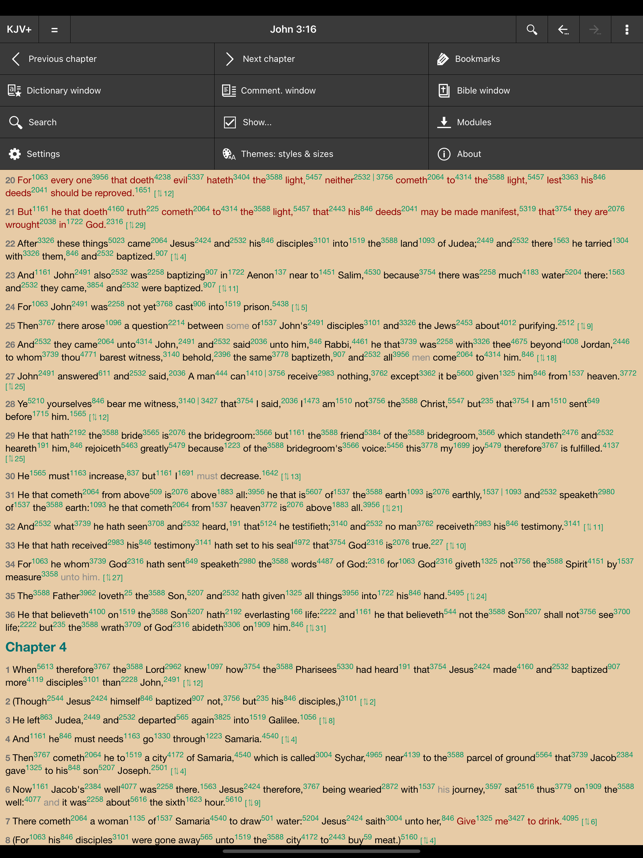The height and width of the screenshot is (858, 643).
Task: Open cross-references [29] of verse 21
Action: tap(136, 225)
